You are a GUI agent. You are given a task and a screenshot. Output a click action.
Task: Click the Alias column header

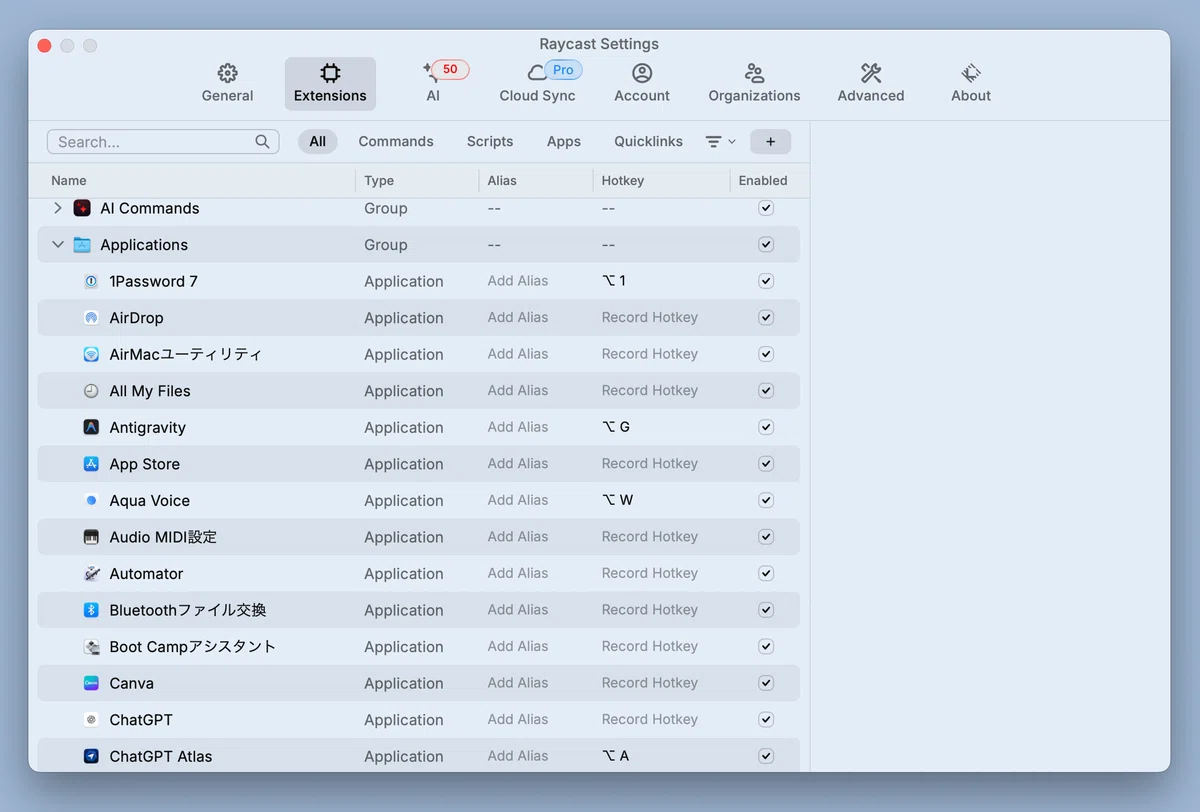point(502,181)
